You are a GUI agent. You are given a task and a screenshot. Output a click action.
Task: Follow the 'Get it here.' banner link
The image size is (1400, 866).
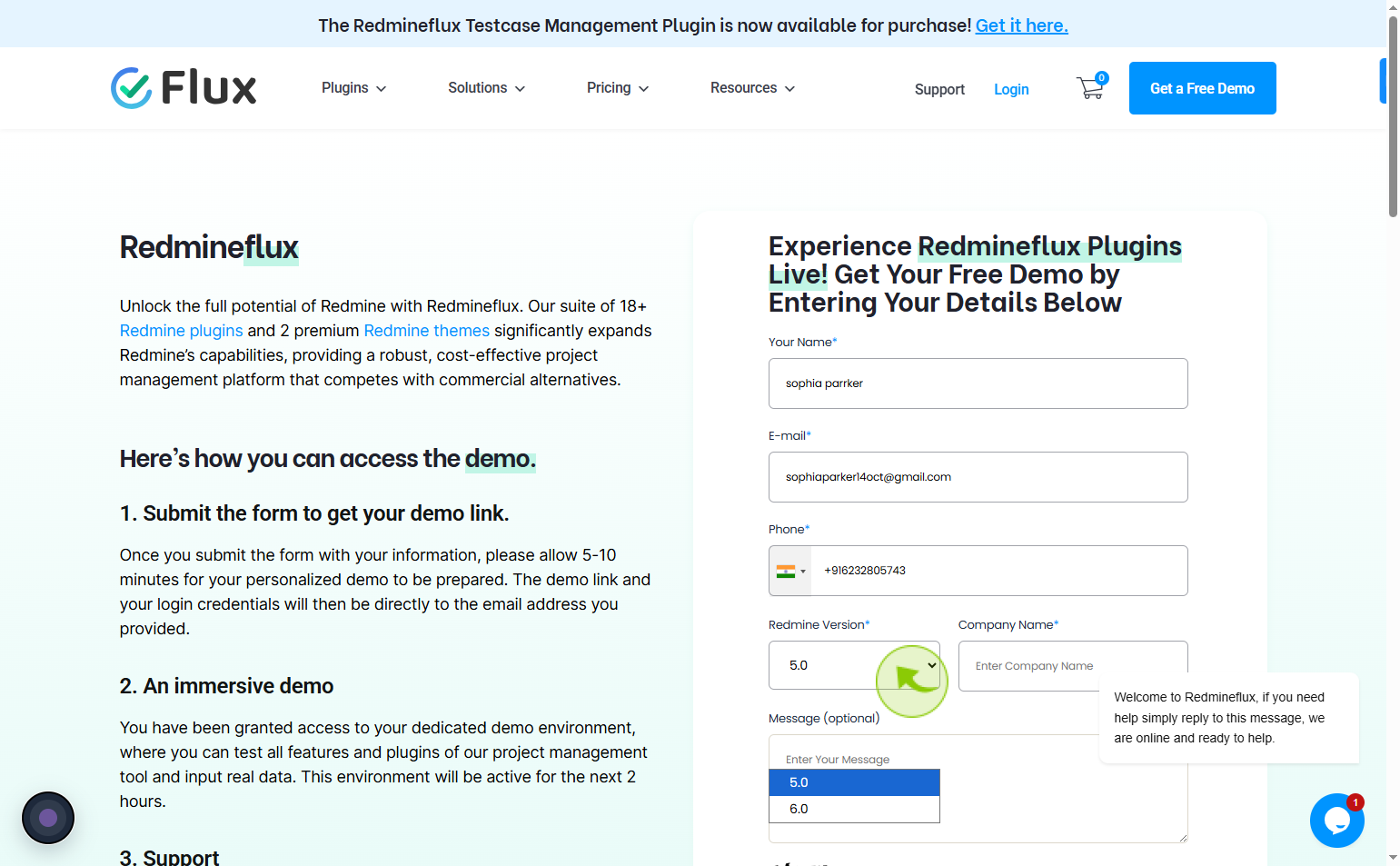click(1021, 25)
